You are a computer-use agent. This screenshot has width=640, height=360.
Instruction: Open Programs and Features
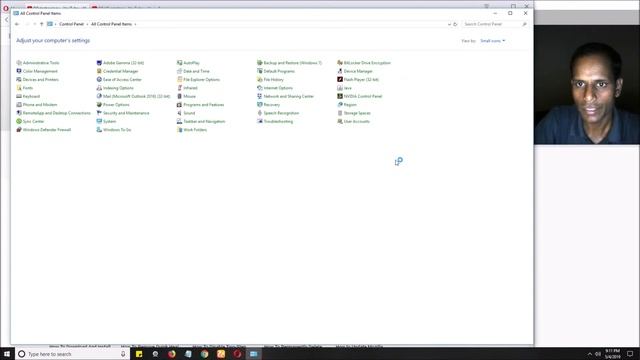201,104
